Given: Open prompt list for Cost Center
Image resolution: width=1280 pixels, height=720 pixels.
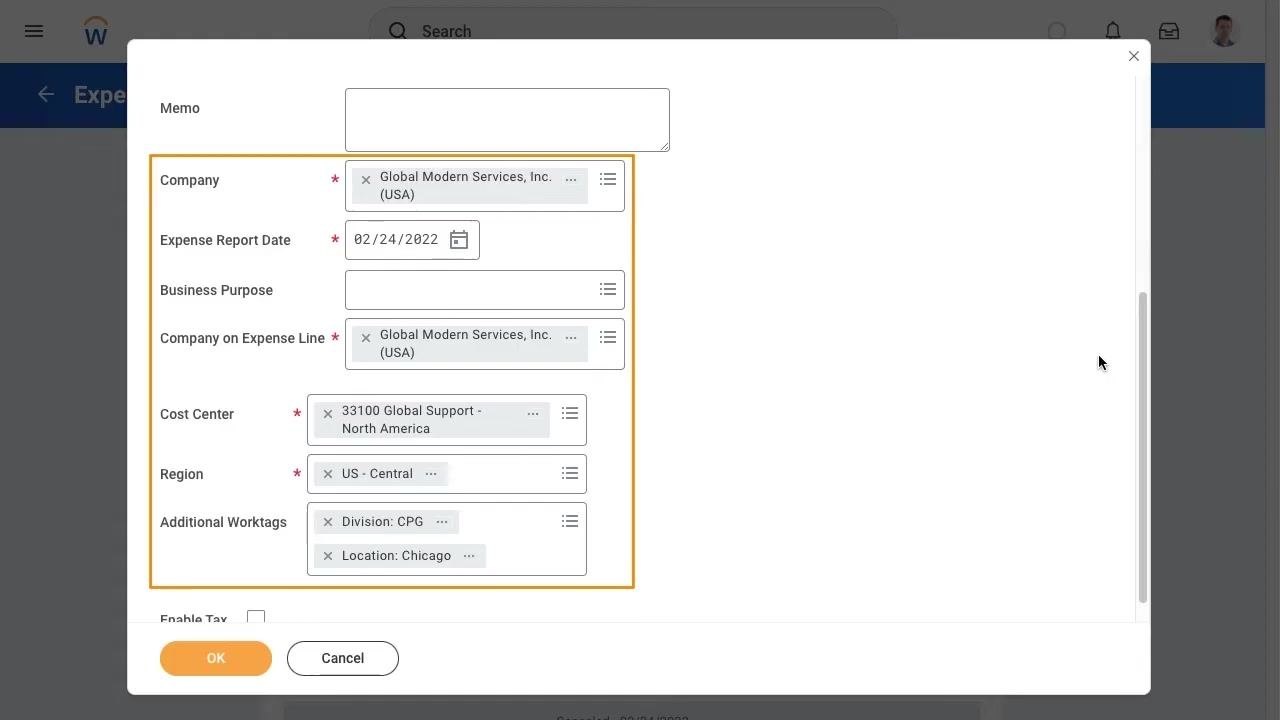Looking at the screenshot, I should [x=570, y=413].
